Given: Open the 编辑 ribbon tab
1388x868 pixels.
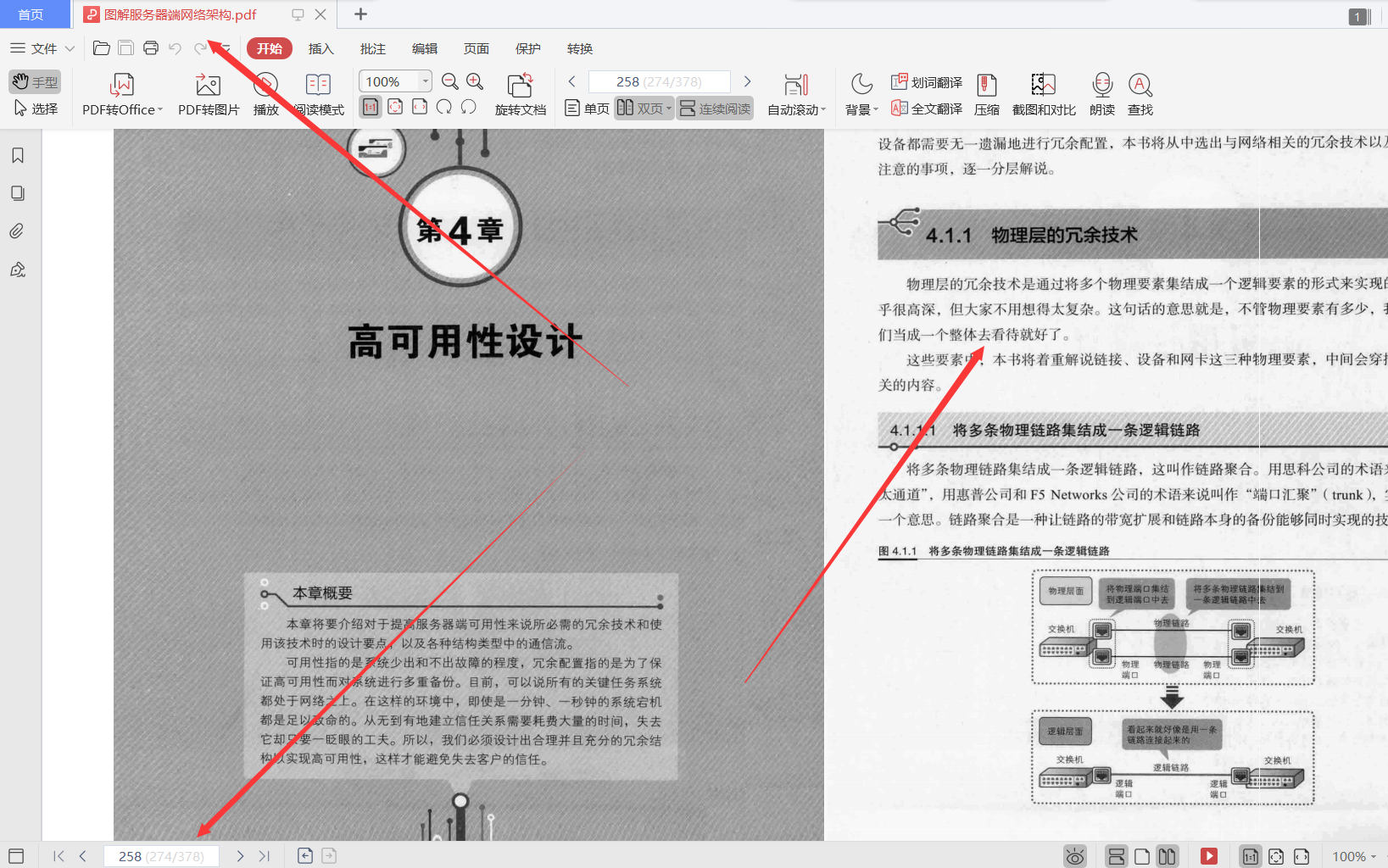Looking at the screenshot, I should pyautogui.click(x=425, y=48).
